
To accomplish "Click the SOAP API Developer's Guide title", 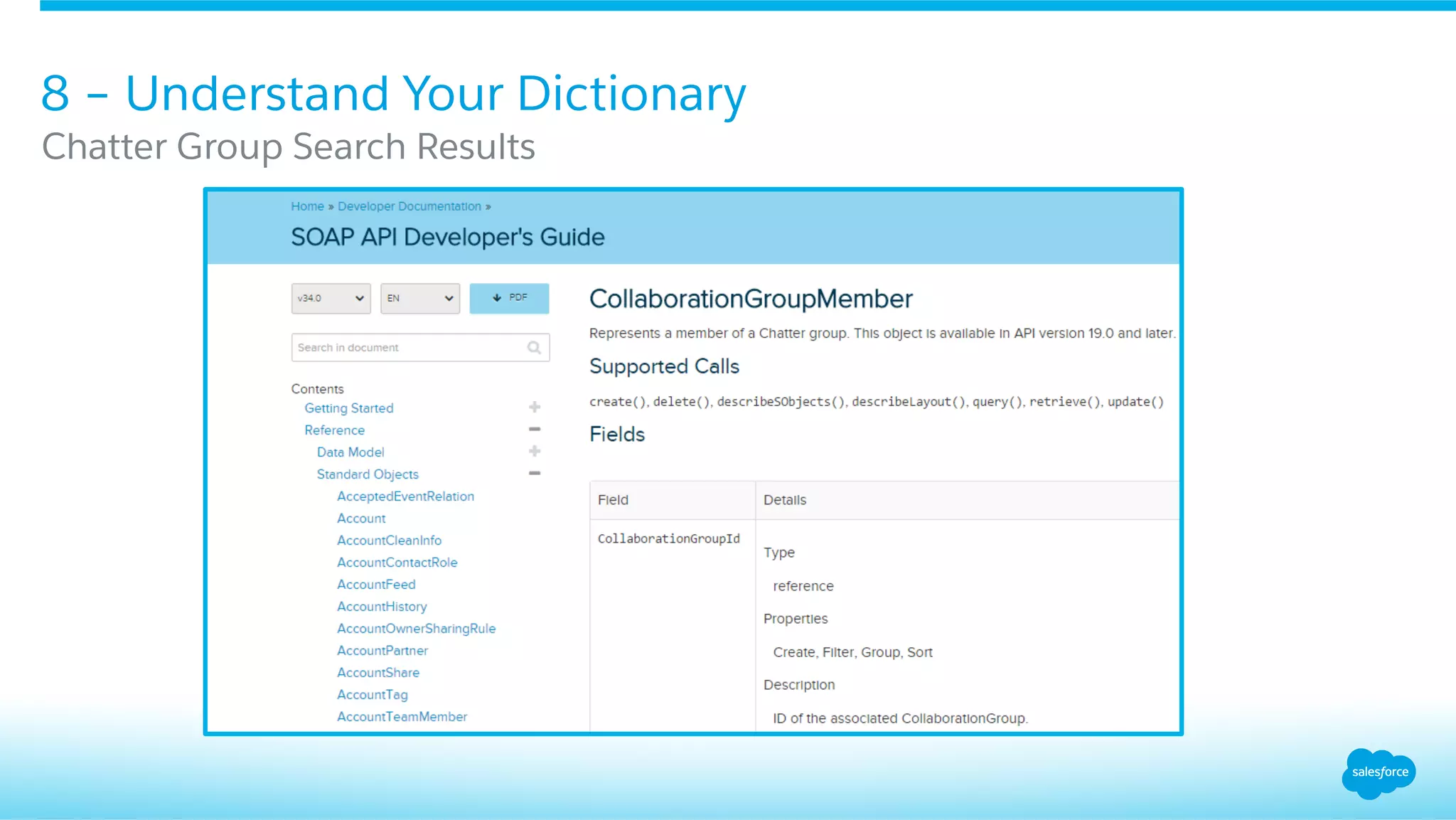I will point(448,238).
